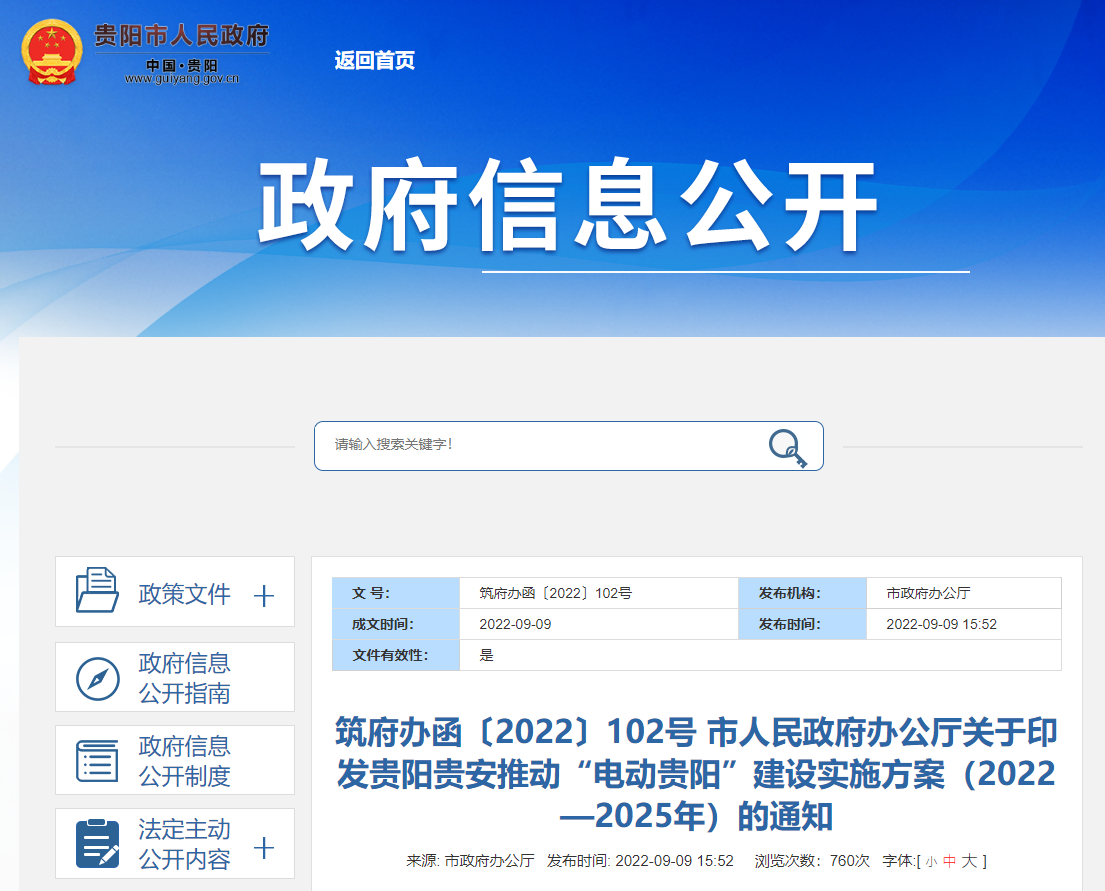Click 贵阳市人民政府 site title
This screenshot has height=891, width=1105.
coord(182,35)
